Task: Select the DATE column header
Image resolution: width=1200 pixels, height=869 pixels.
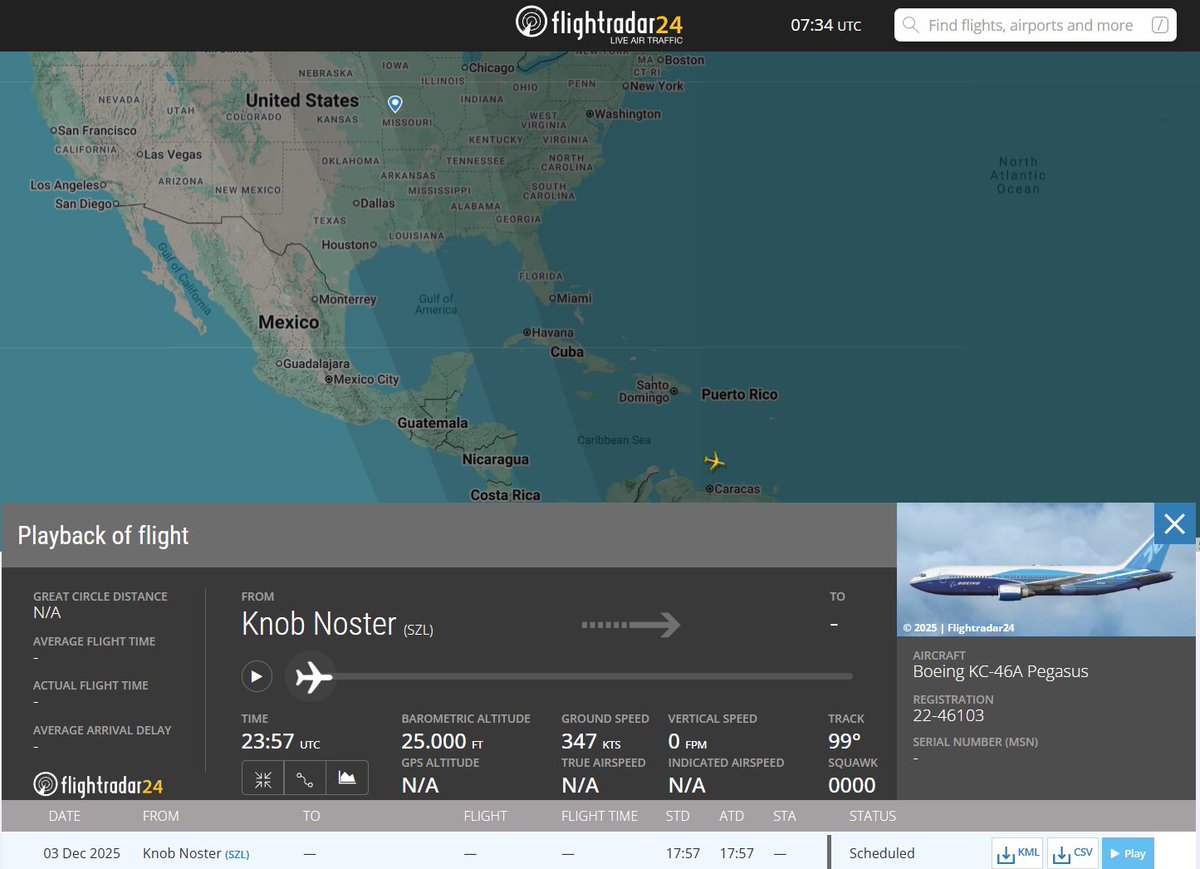Action: click(x=64, y=816)
